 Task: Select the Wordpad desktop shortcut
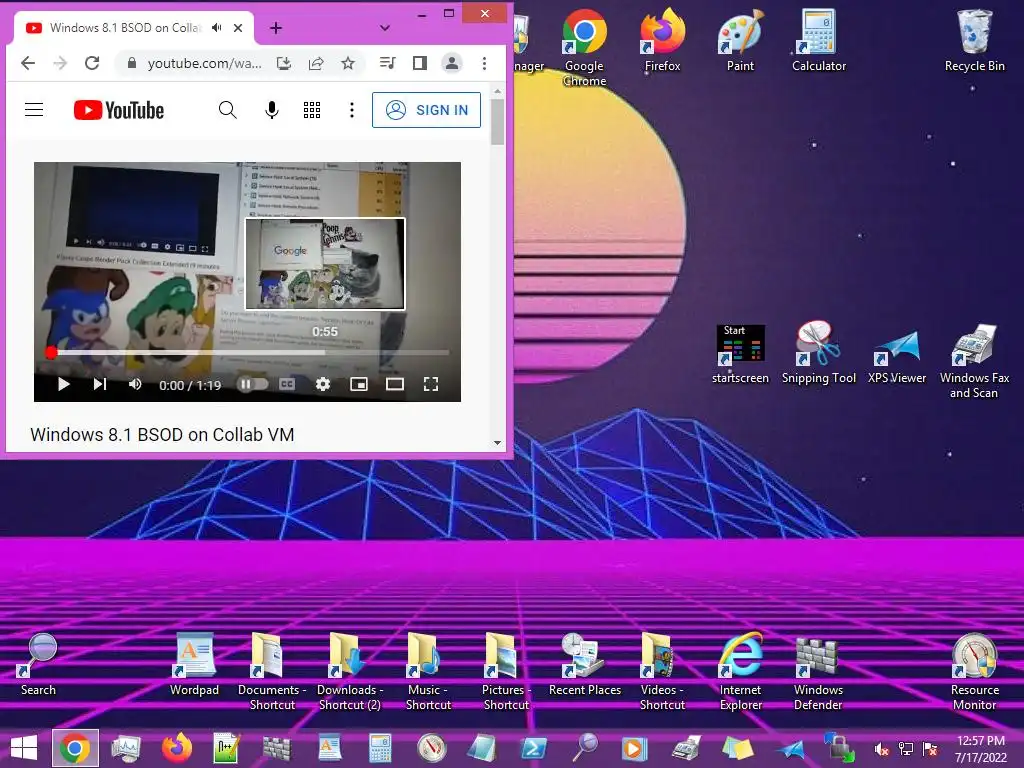[x=194, y=665]
